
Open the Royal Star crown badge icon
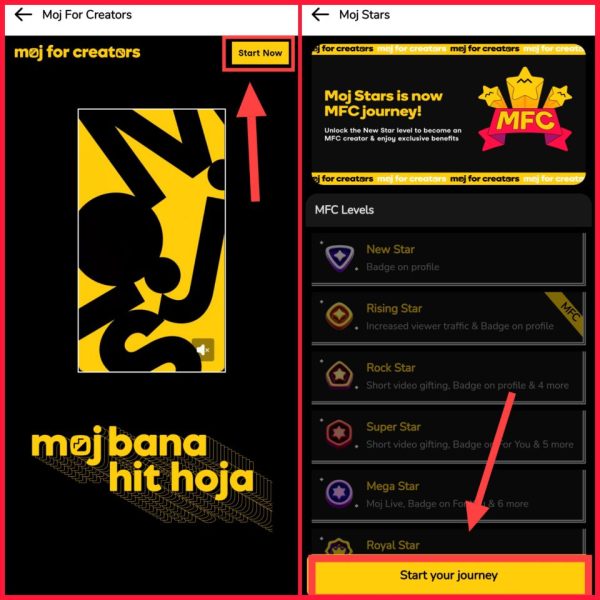point(339,547)
